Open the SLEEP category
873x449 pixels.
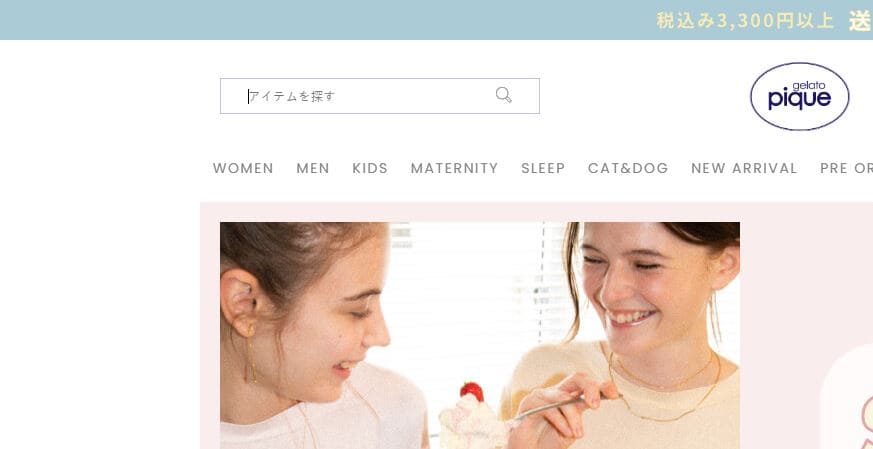(543, 168)
